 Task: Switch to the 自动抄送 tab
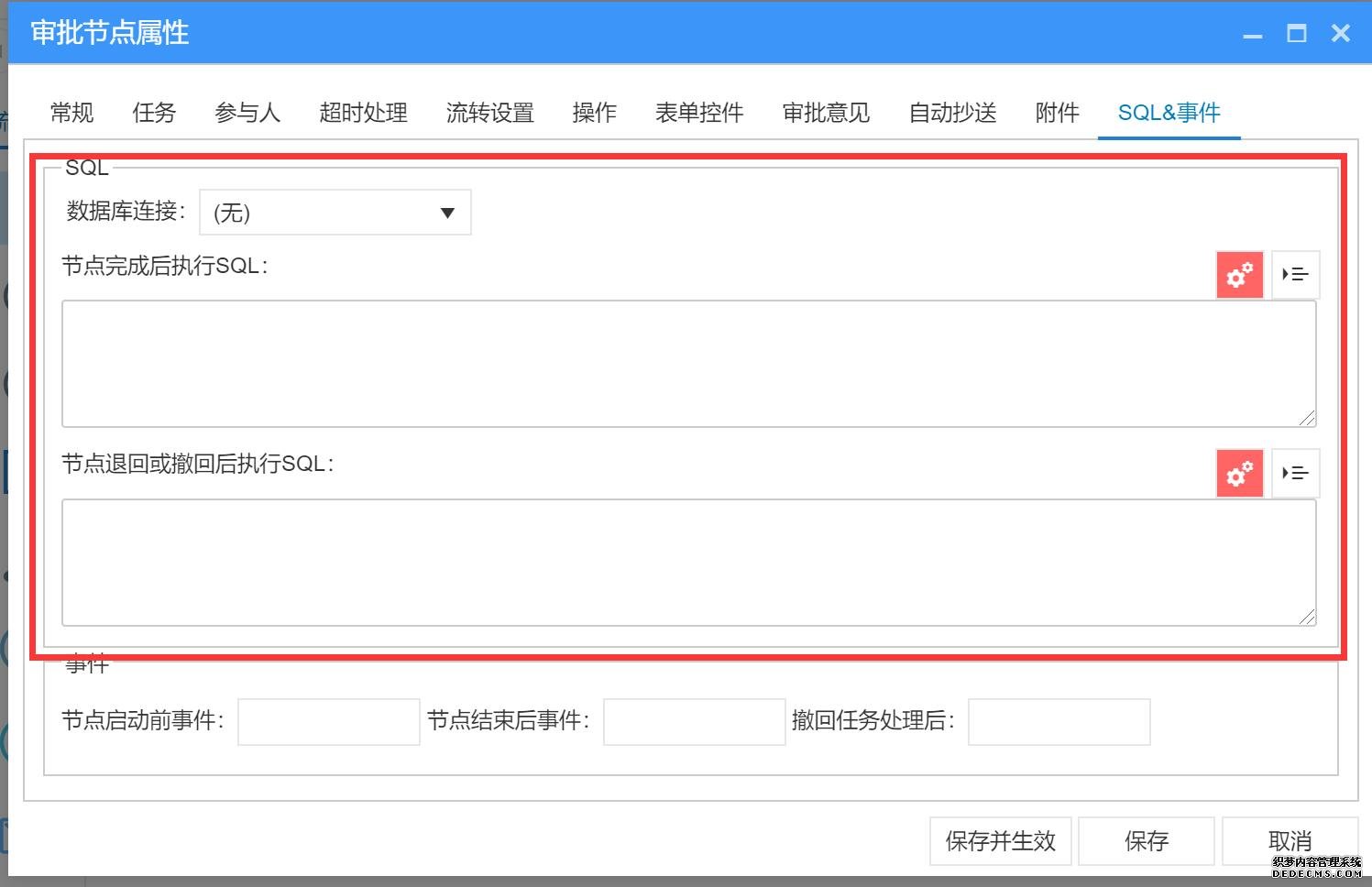pos(952,113)
